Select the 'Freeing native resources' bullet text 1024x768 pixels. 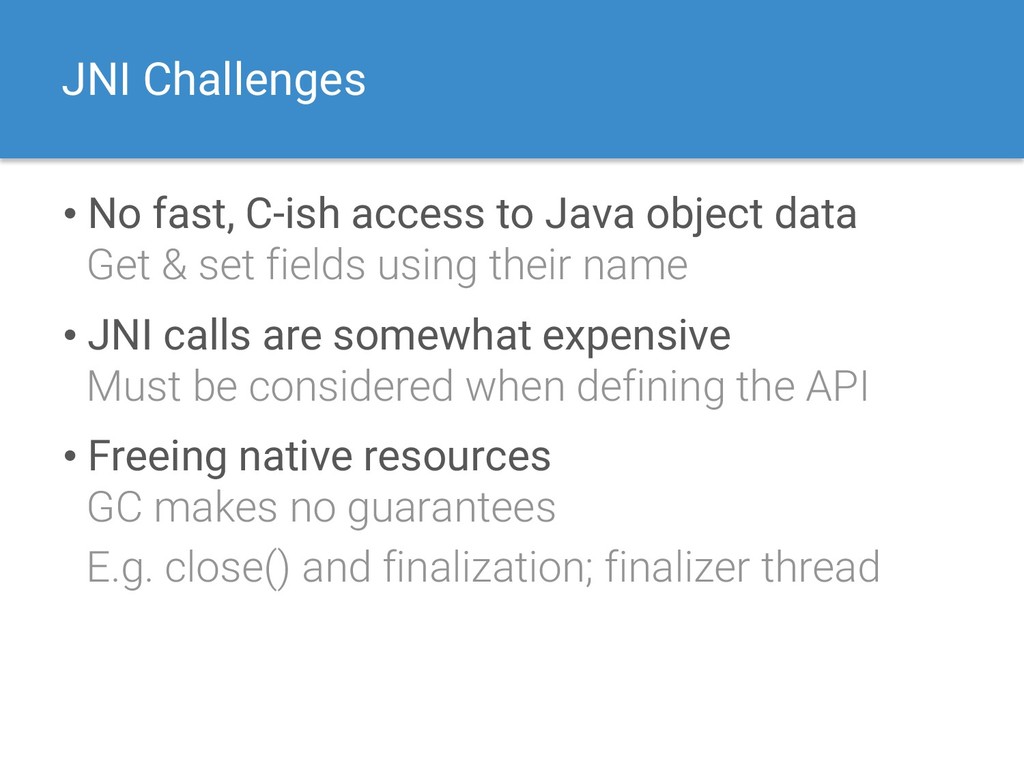[319, 456]
